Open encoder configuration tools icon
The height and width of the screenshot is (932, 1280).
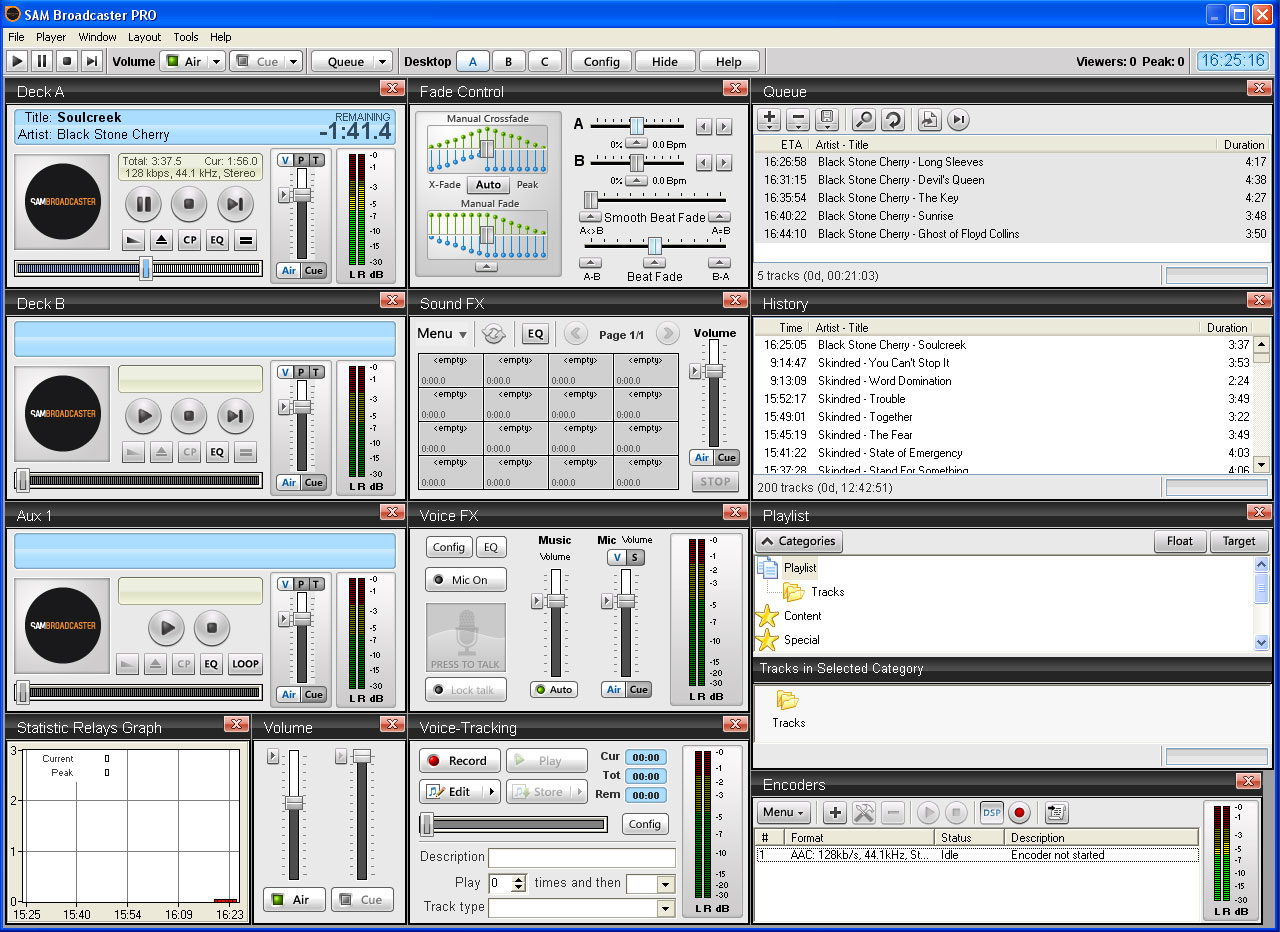tap(864, 813)
